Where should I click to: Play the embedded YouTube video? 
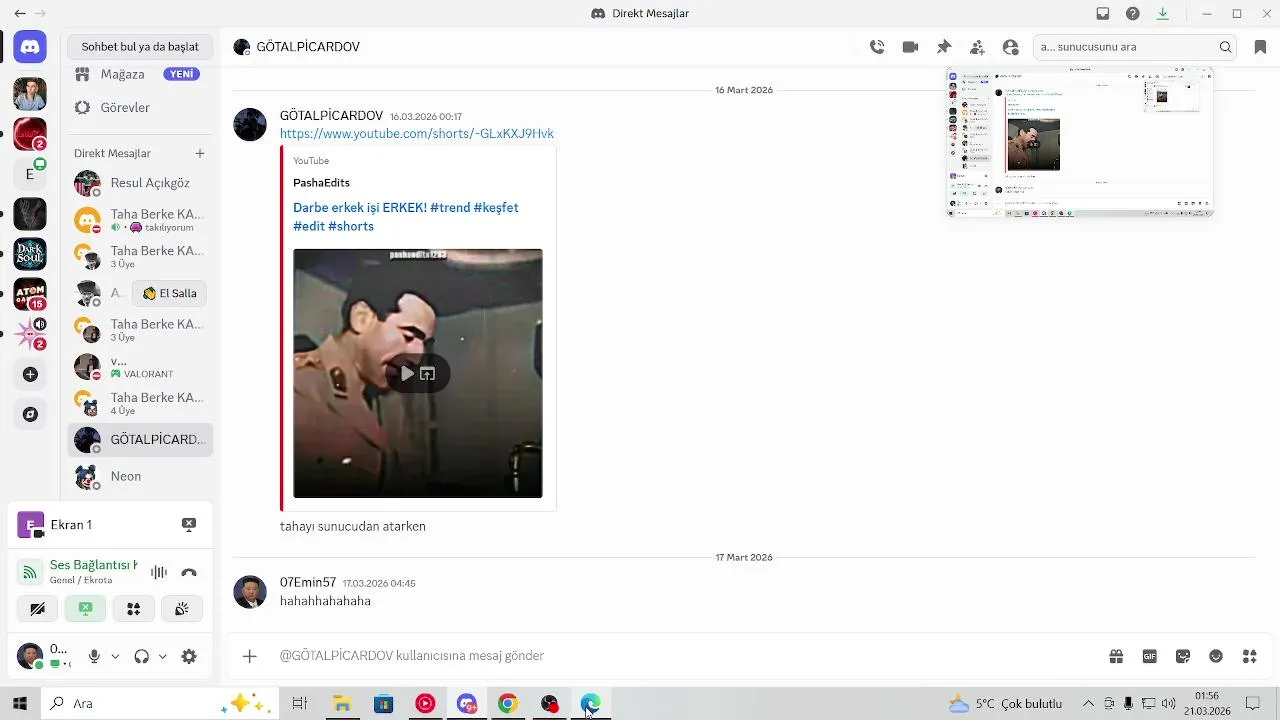(407, 374)
